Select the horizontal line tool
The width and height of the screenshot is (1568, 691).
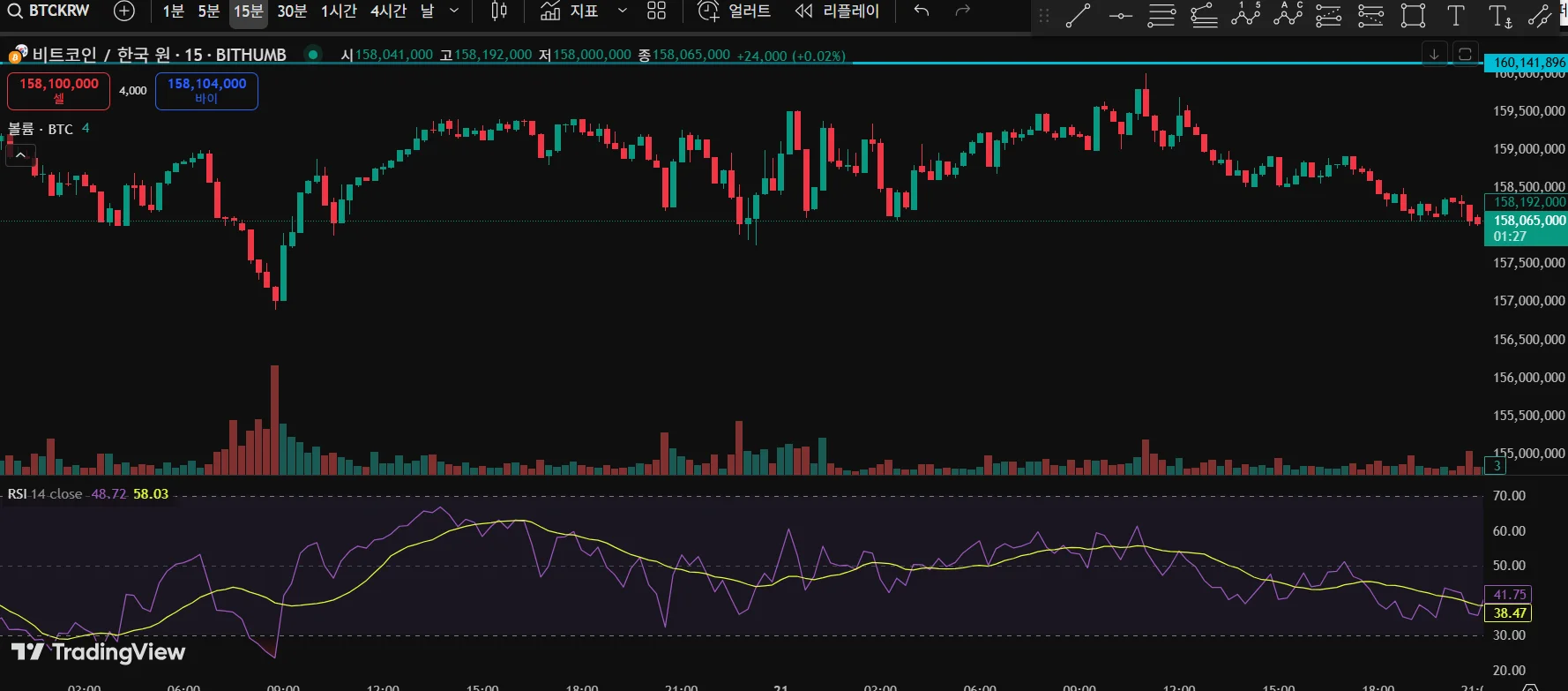[x=1120, y=15]
